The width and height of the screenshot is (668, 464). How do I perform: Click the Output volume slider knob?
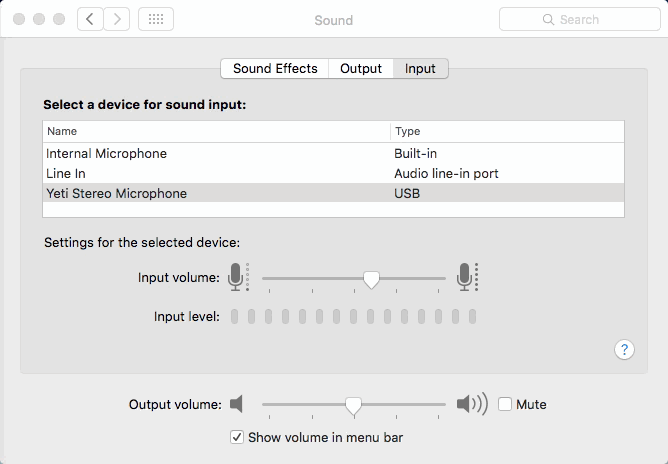click(352, 405)
